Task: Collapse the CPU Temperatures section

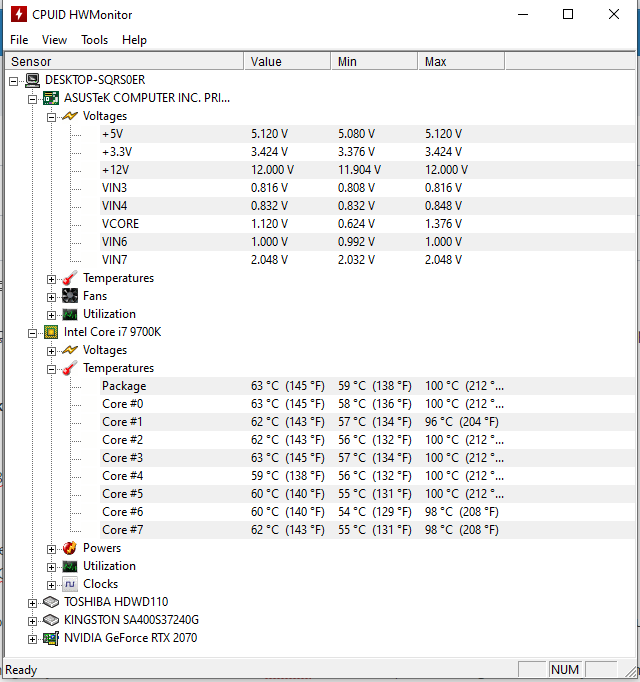Action: [51, 369]
